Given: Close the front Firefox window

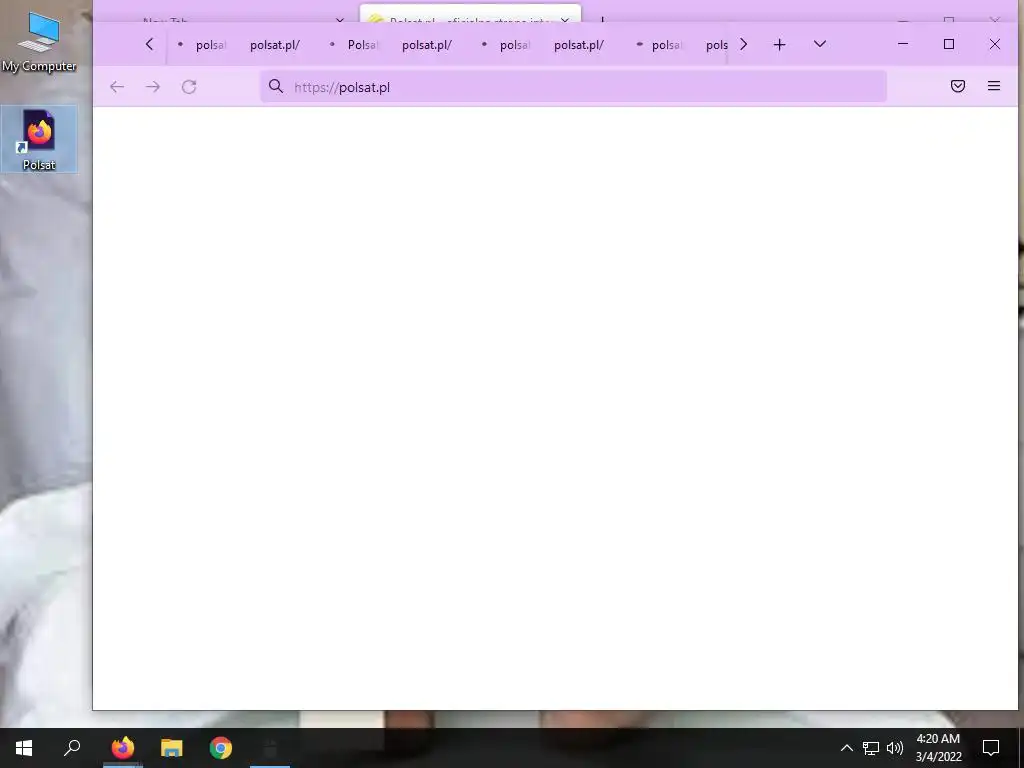Looking at the screenshot, I should 995,44.
